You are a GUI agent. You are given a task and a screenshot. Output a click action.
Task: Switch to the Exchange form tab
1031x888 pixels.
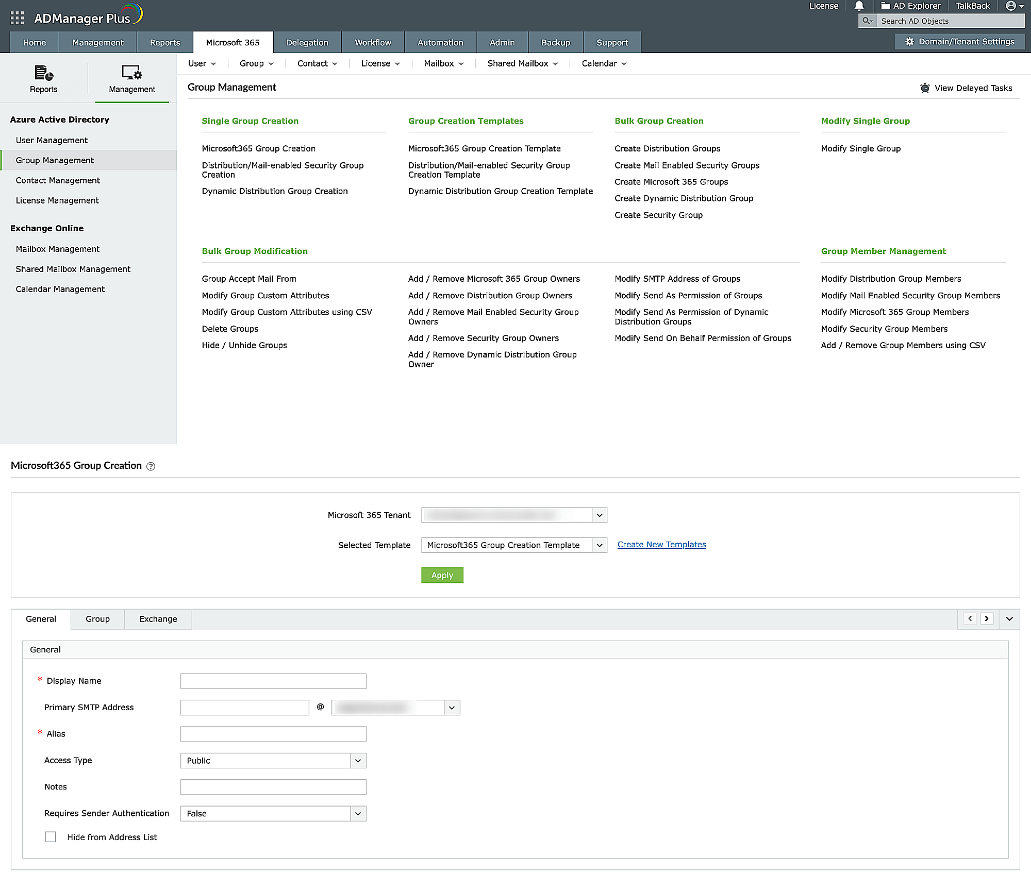[x=158, y=619]
